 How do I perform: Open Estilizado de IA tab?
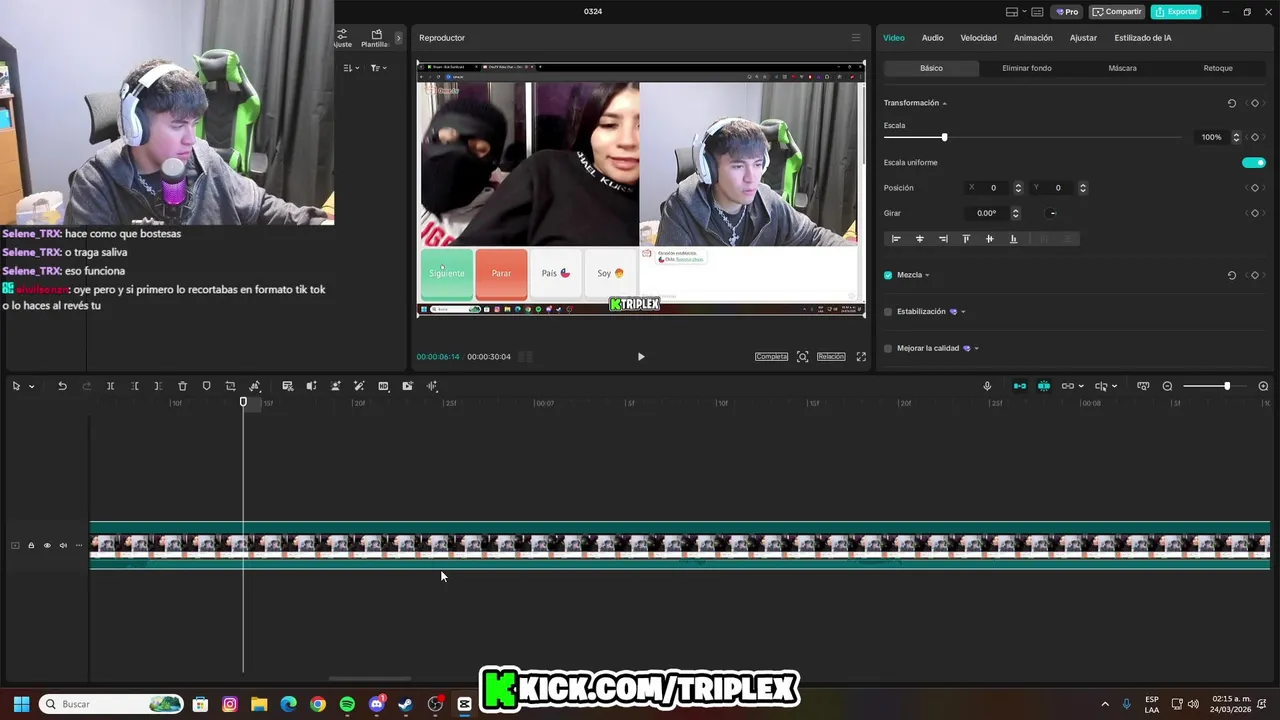(x=1143, y=38)
